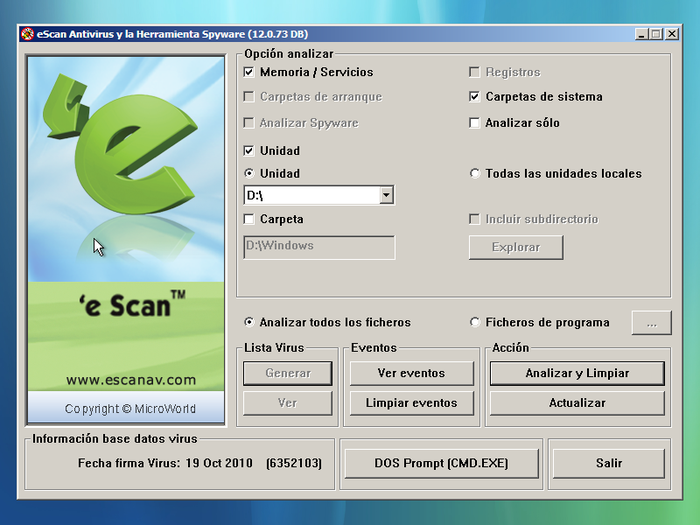The image size is (700, 525).
Task: Click the Actualizar button
Action: (577, 403)
